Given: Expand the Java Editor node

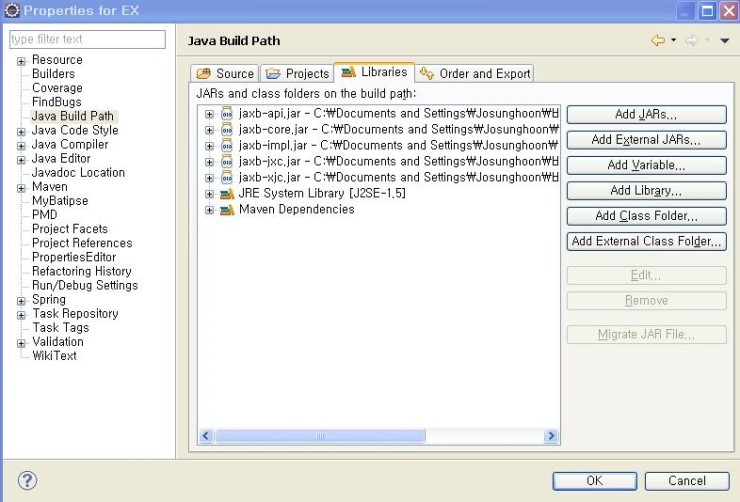Looking at the screenshot, I should coord(21,160).
